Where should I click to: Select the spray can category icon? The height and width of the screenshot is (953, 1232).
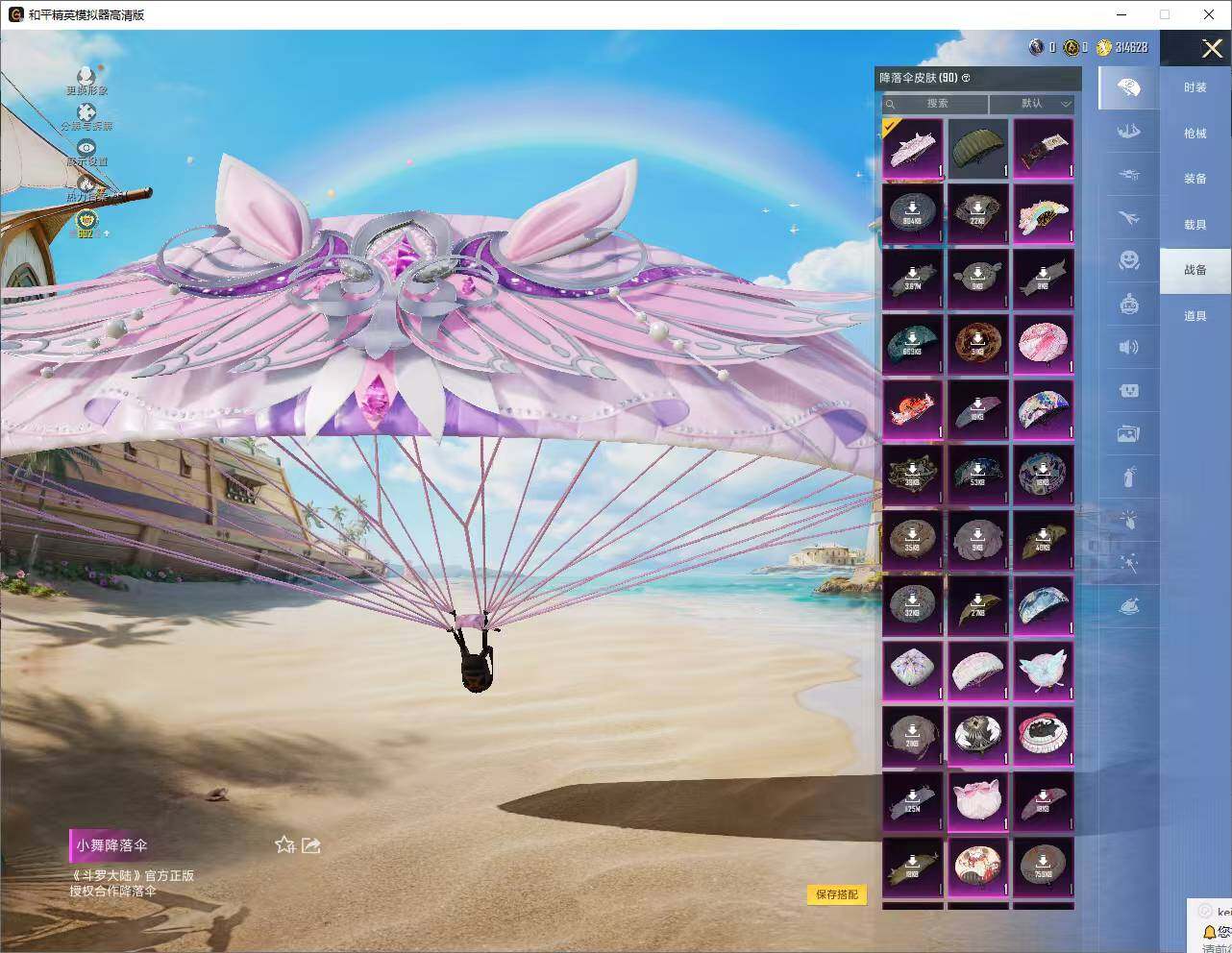point(1129,476)
